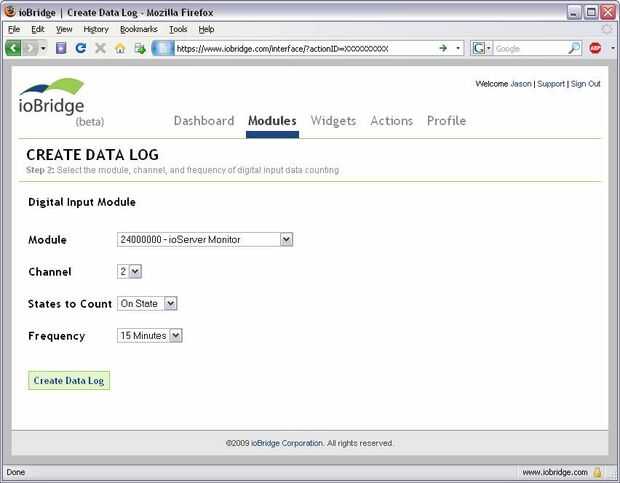Switch to the Dashboard tab
The image size is (620, 483).
pos(204,121)
